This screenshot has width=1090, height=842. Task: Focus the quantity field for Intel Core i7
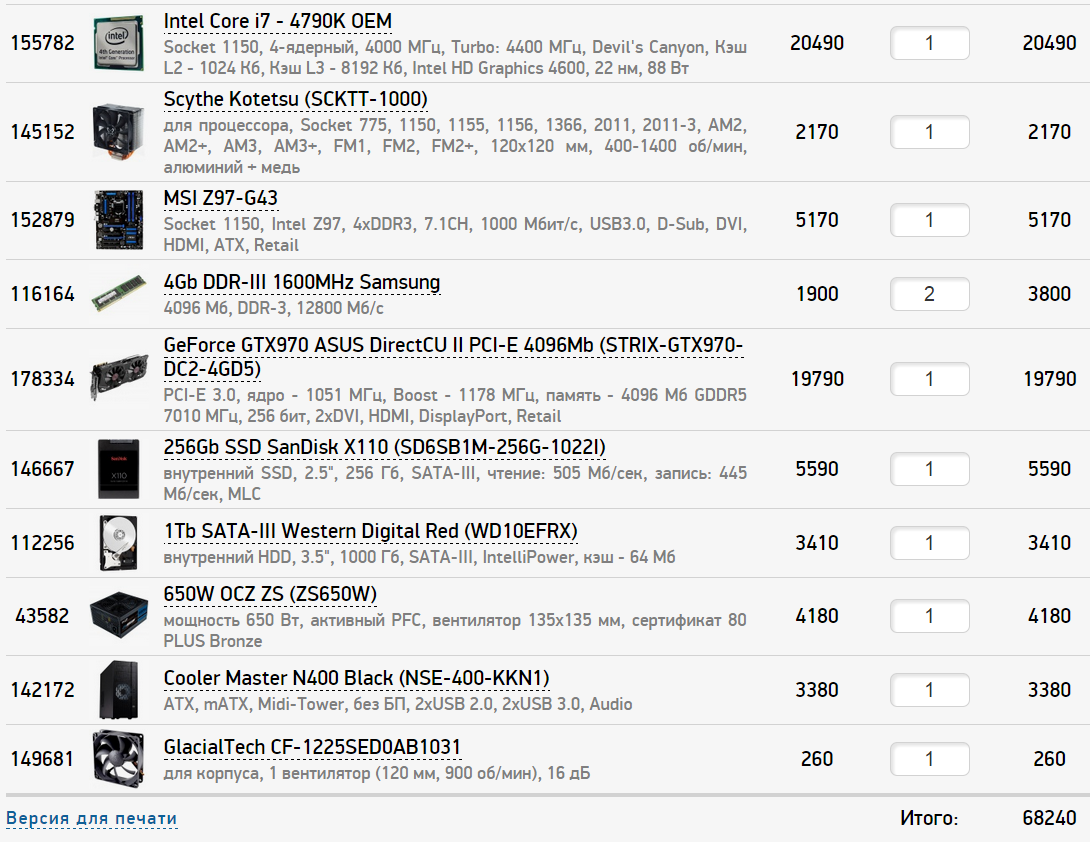[x=929, y=43]
